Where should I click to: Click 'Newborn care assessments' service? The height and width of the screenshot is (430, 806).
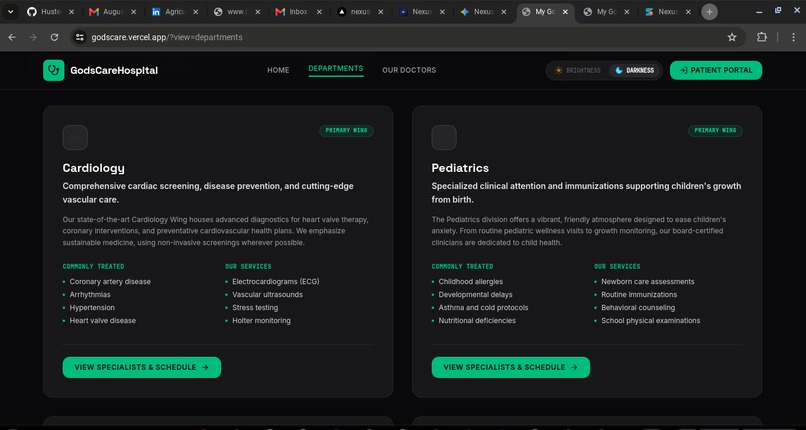648,282
